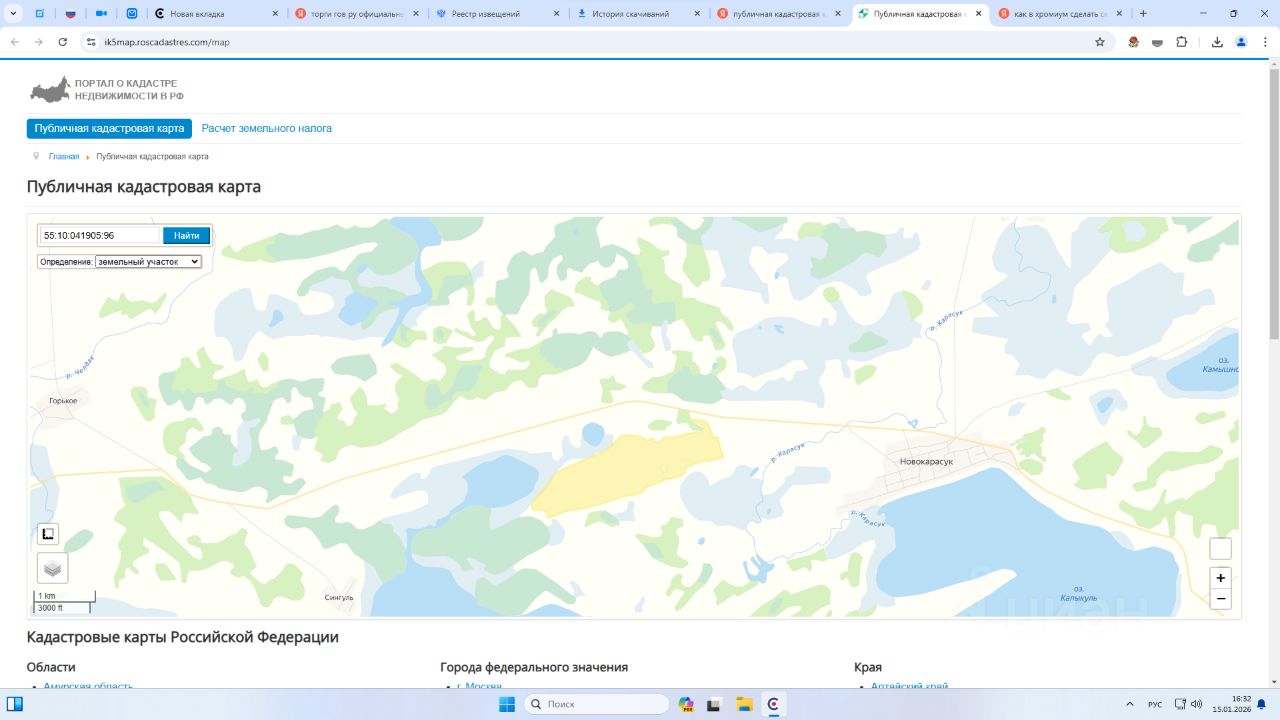This screenshot has width=1280, height=720.
Task: Zoom in the cadastral map
Action: coord(1220,578)
